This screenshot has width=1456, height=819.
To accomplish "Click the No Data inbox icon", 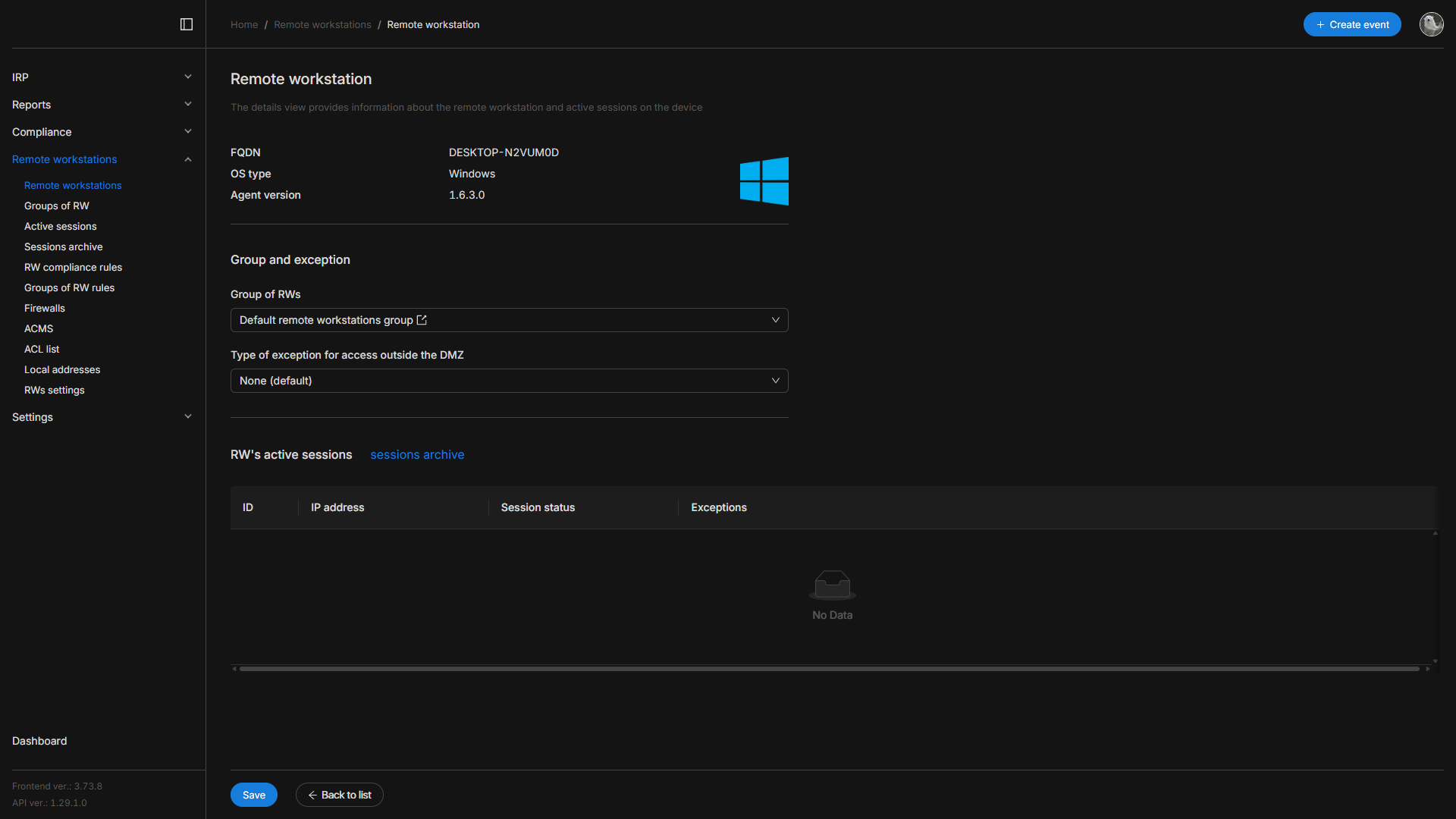I will point(832,585).
